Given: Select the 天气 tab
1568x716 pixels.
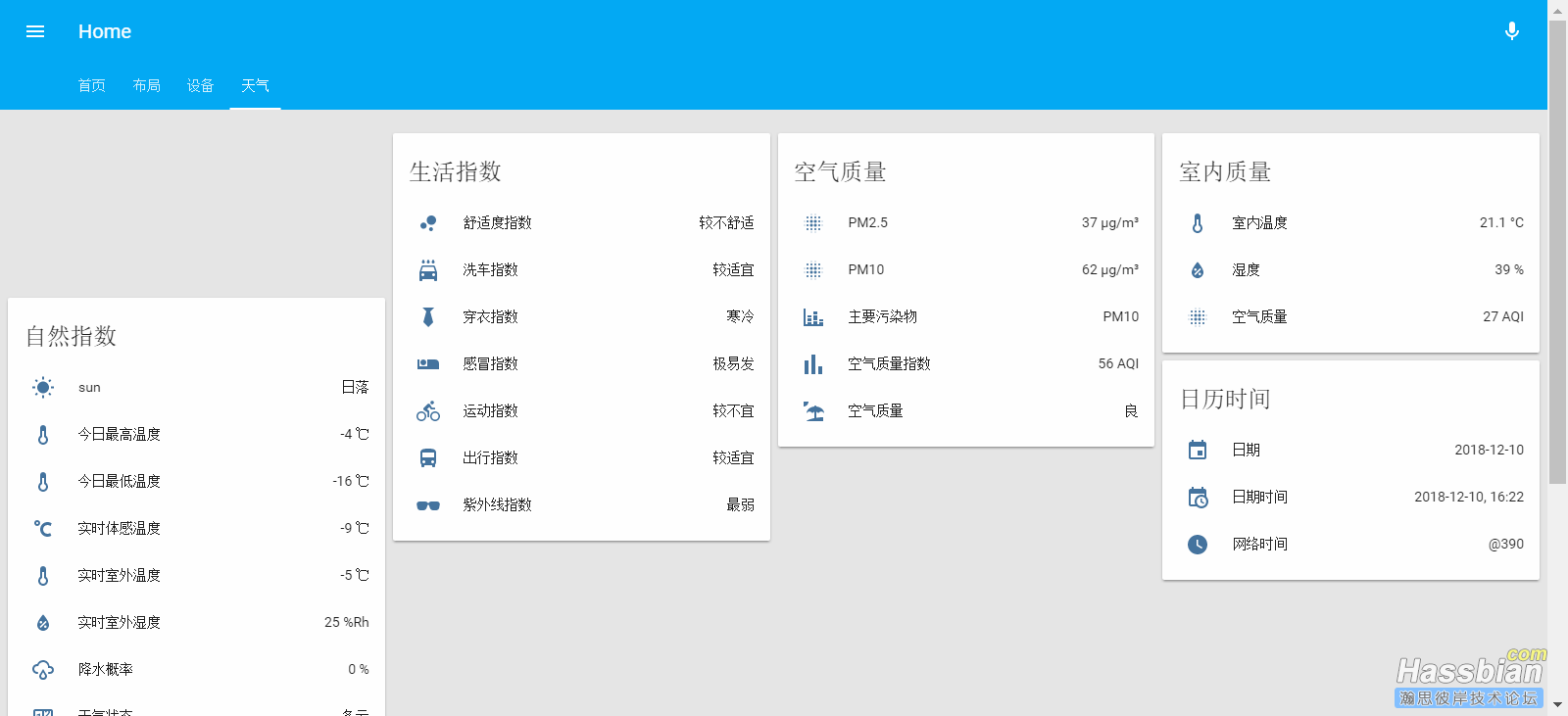Looking at the screenshot, I should coord(255,86).
